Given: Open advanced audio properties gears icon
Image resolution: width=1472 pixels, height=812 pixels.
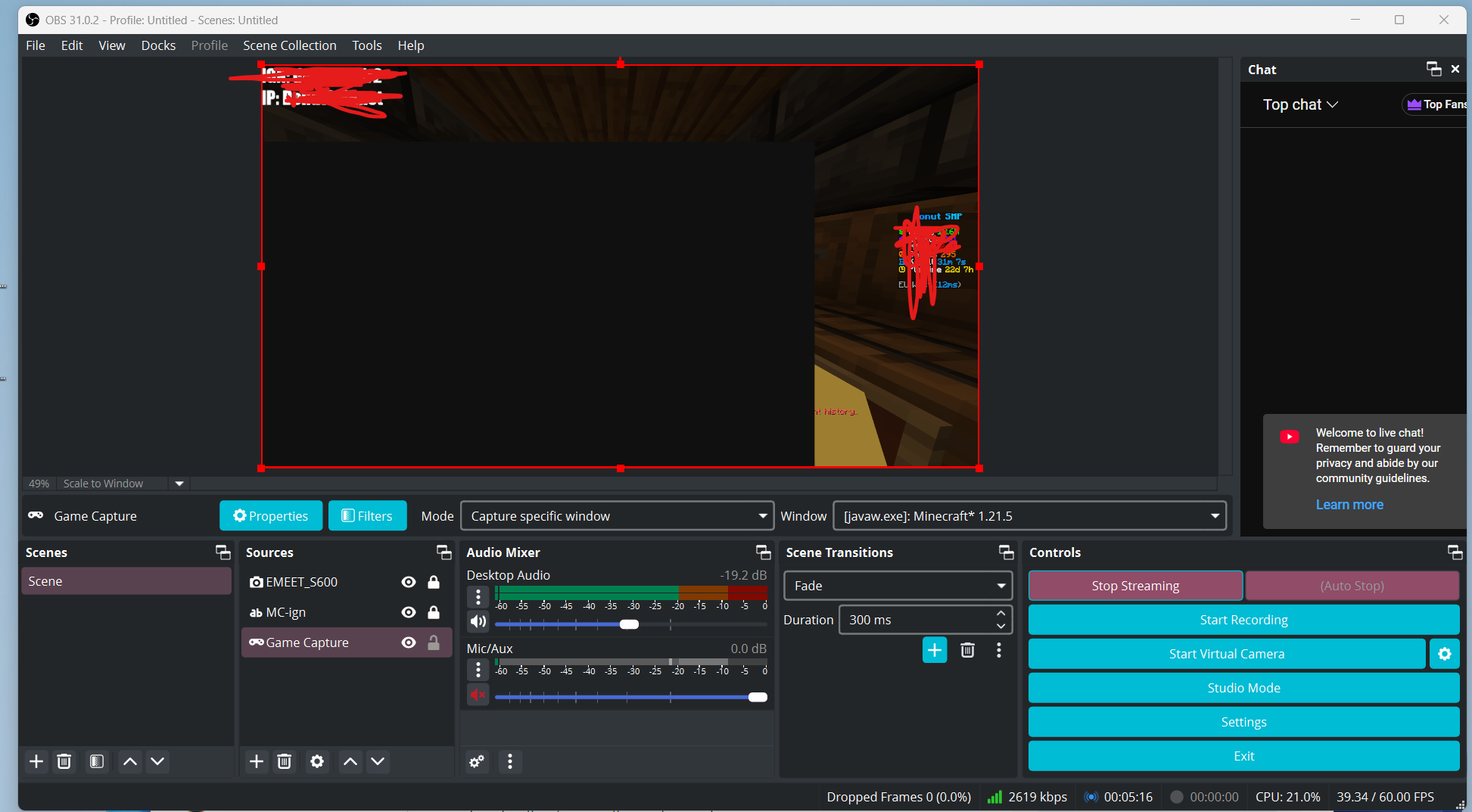Looking at the screenshot, I should coord(477,761).
